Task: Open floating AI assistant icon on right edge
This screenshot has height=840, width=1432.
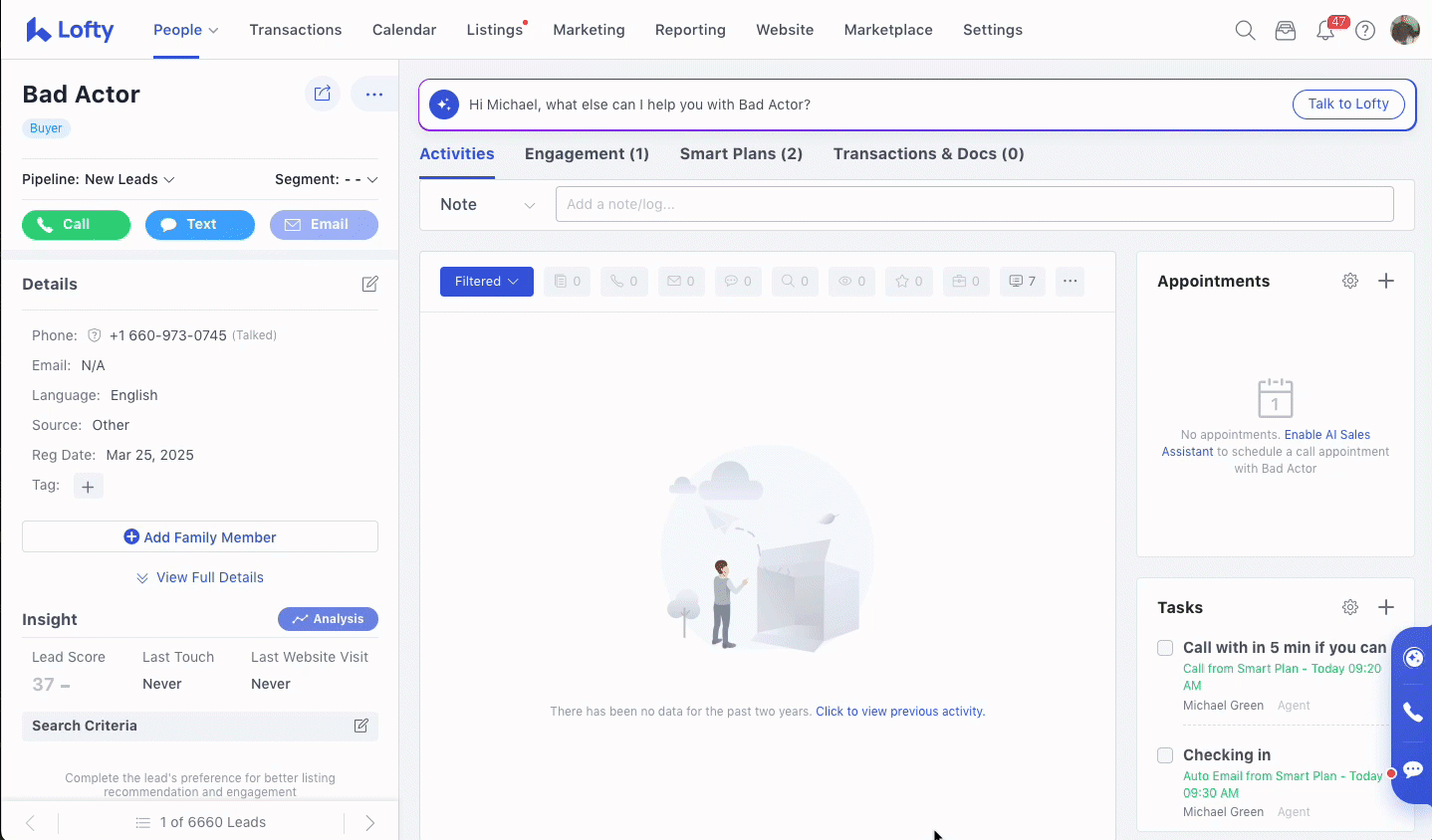Action: [x=1413, y=658]
